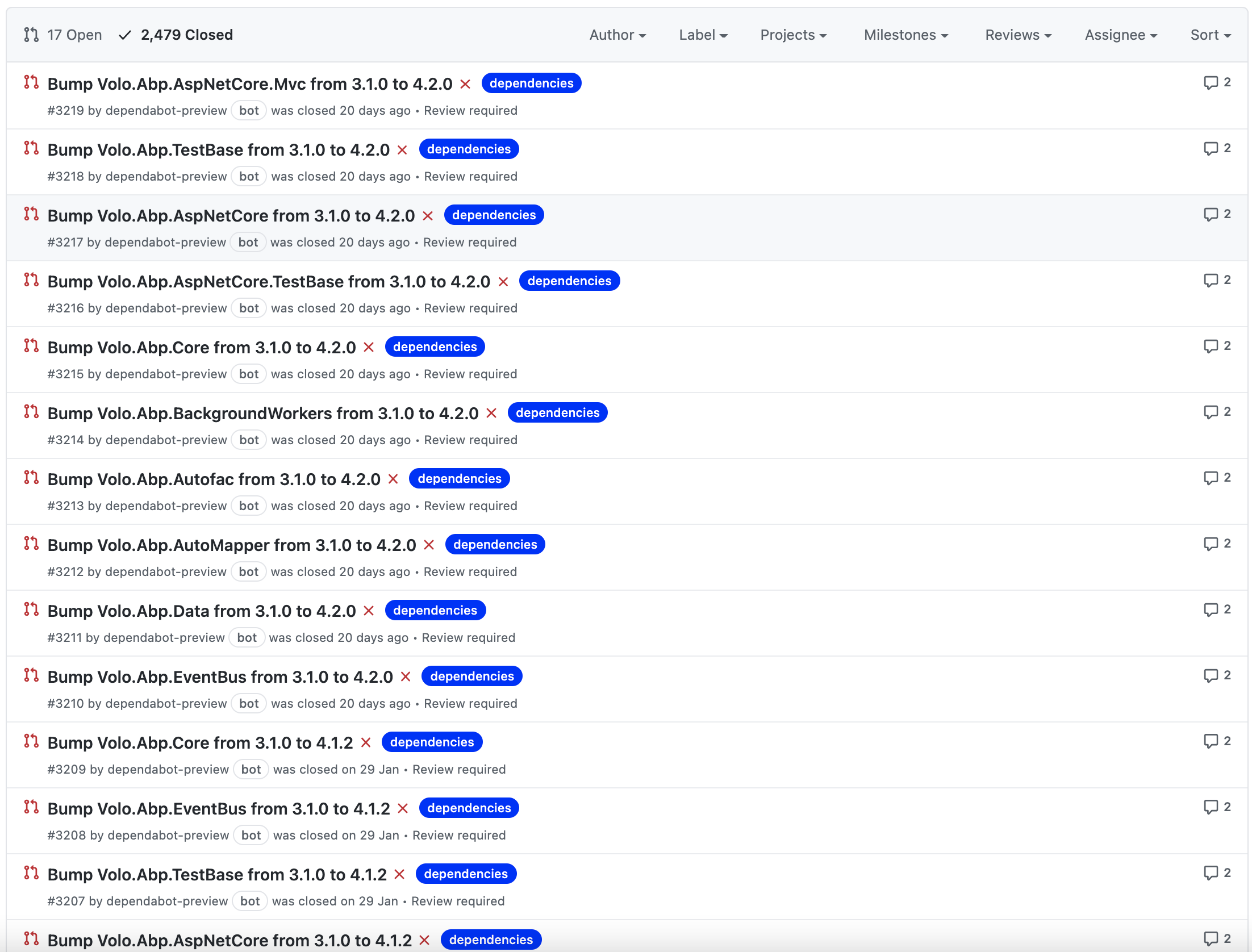Click comment icon on PR #3218

[1211, 148]
